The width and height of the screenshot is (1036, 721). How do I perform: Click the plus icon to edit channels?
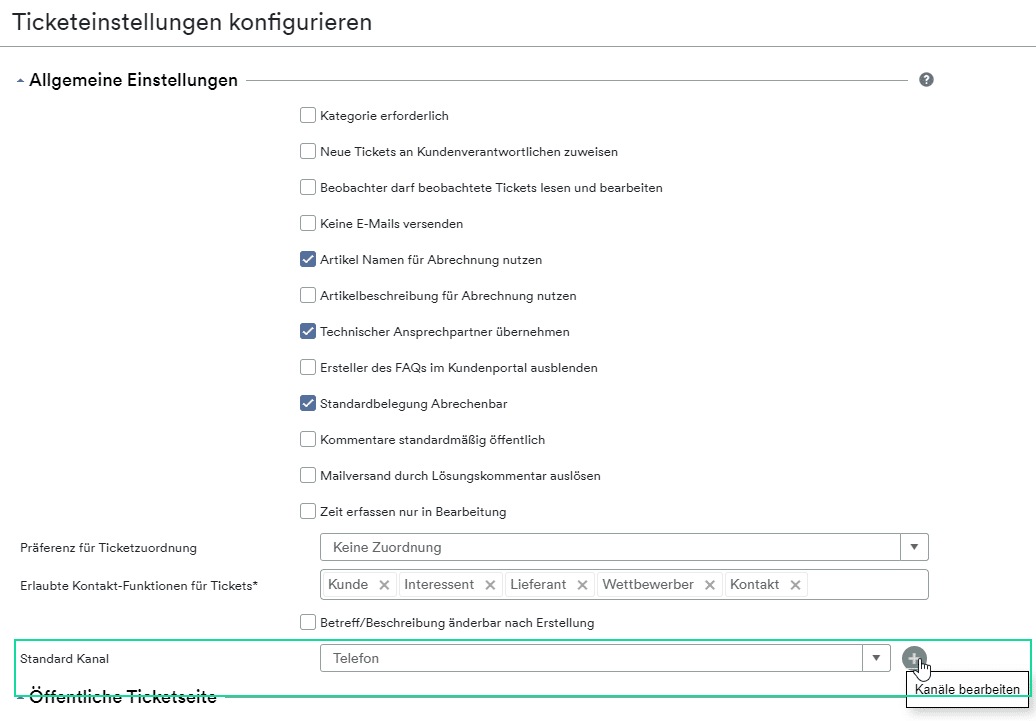point(914,658)
